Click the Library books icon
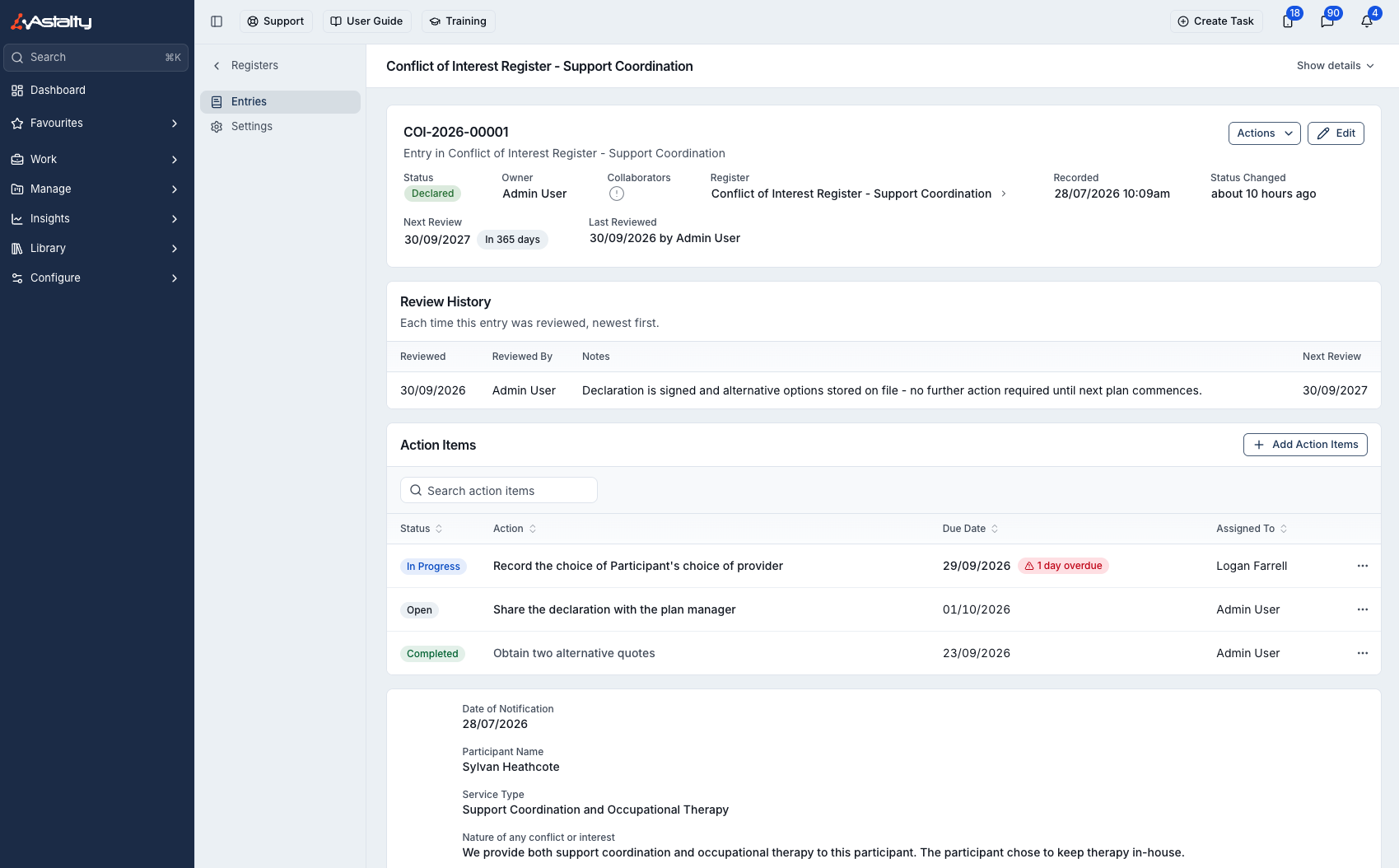 pos(17,249)
